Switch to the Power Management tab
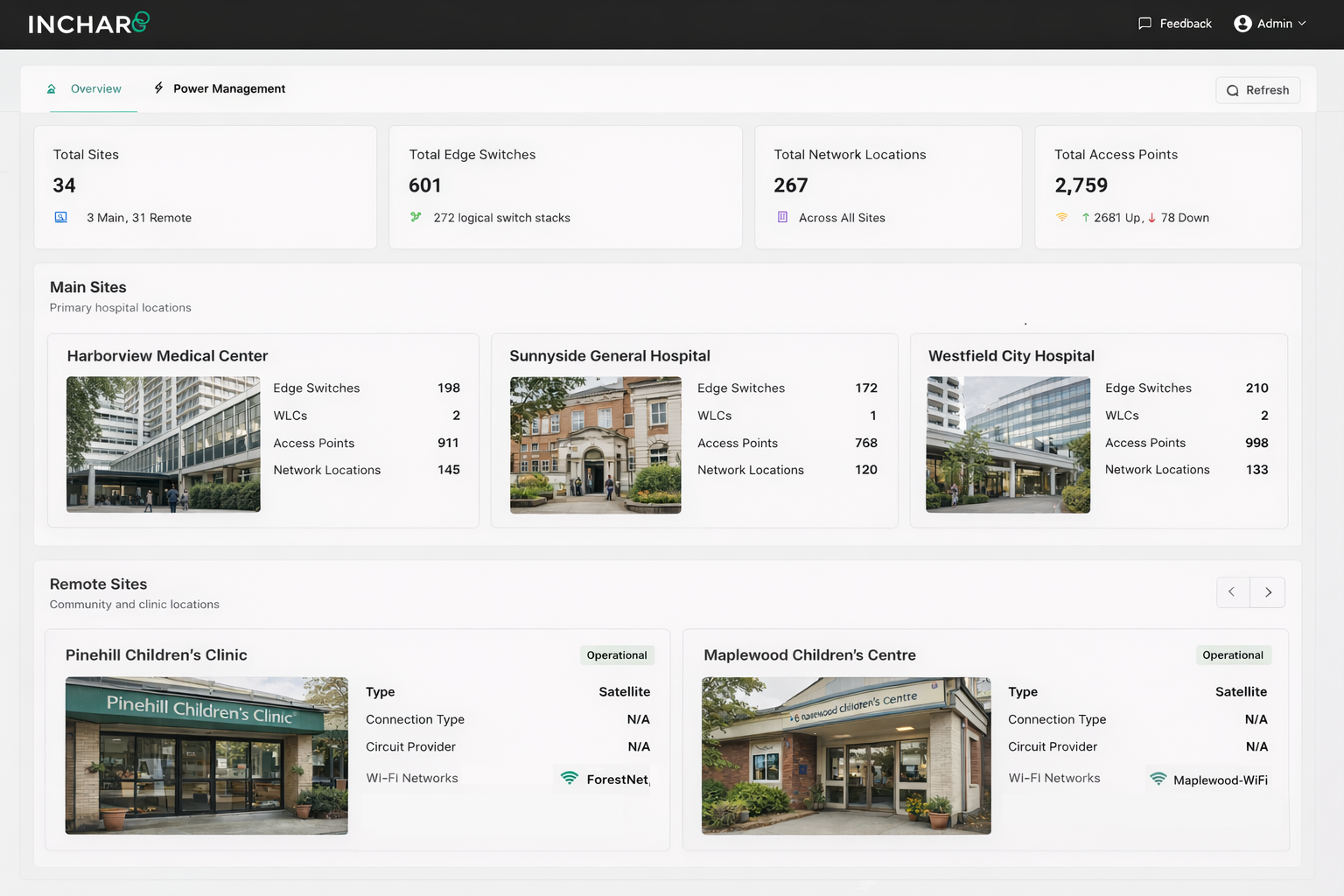Viewport: 1344px width, 896px height. (229, 88)
